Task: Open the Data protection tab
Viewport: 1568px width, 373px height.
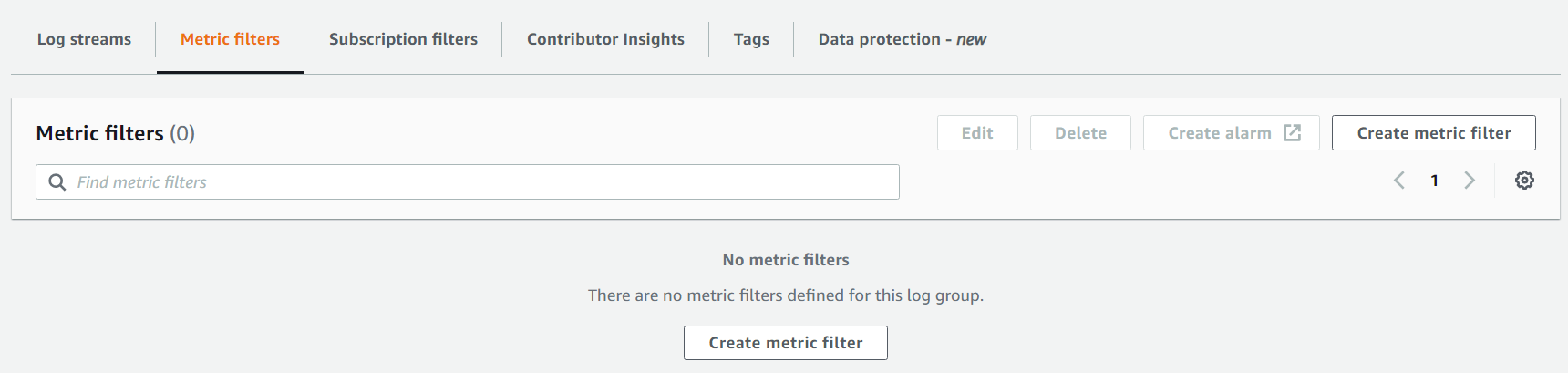Action: pos(902,39)
